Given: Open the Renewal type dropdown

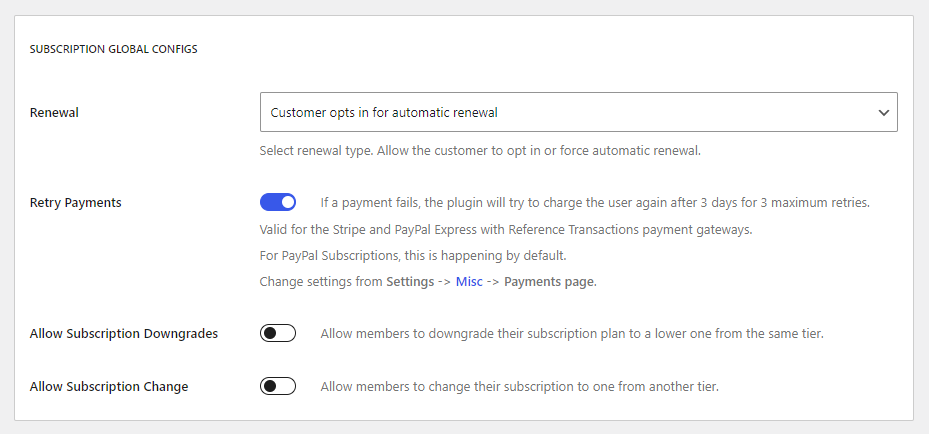Looking at the screenshot, I should pos(578,112).
